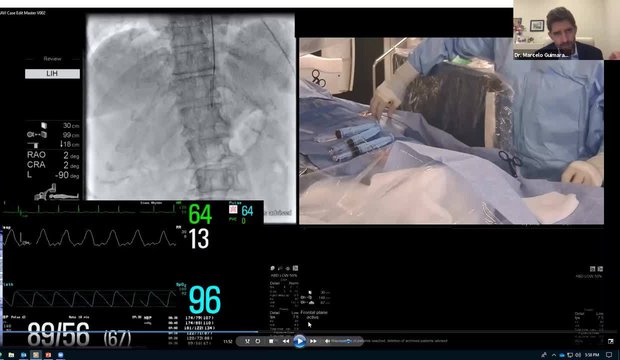
Task: Click the Review heading in side panel
Action: pos(52,59)
